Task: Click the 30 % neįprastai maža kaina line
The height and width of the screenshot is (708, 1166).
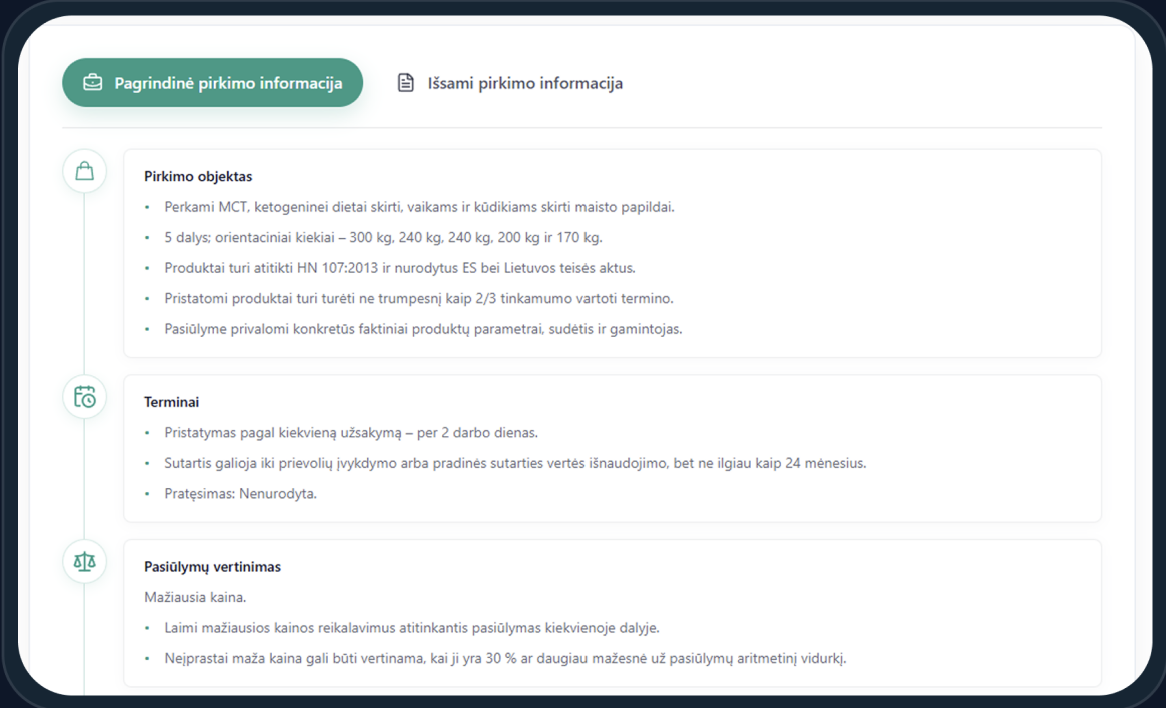Action: point(505,658)
